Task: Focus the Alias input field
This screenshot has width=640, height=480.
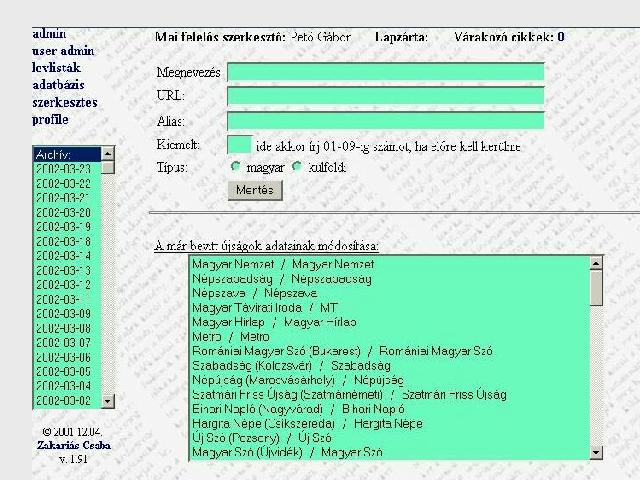Action: coord(386,121)
